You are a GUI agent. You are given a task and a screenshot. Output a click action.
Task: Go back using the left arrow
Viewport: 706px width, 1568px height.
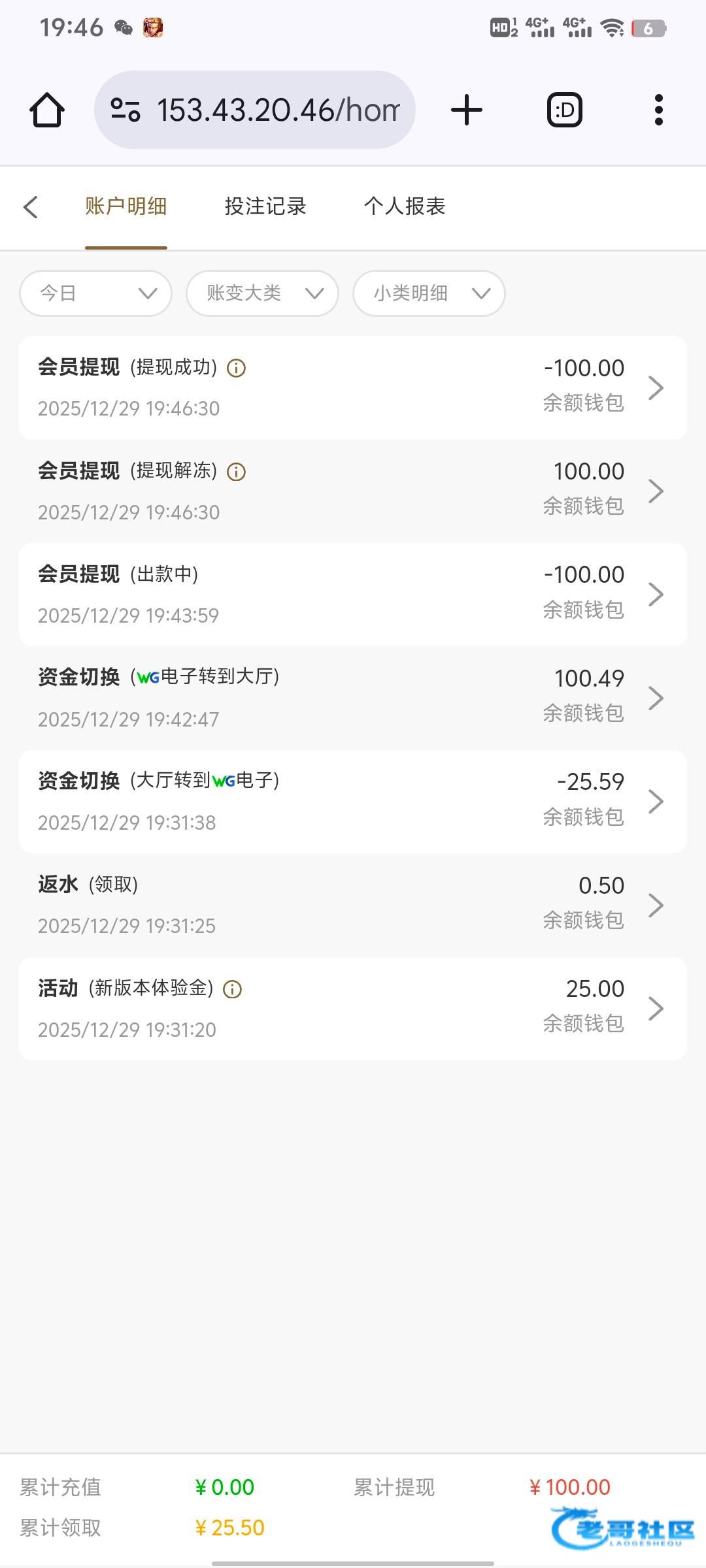point(31,207)
